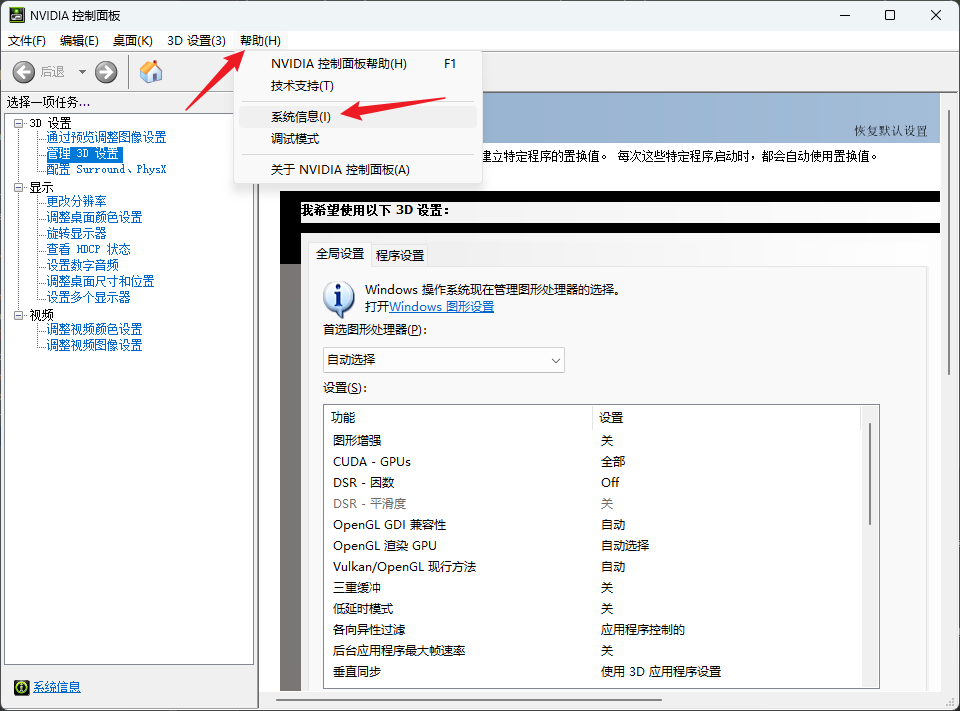Open 设置数字音频
The height and width of the screenshot is (711, 960).
click(x=83, y=265)
